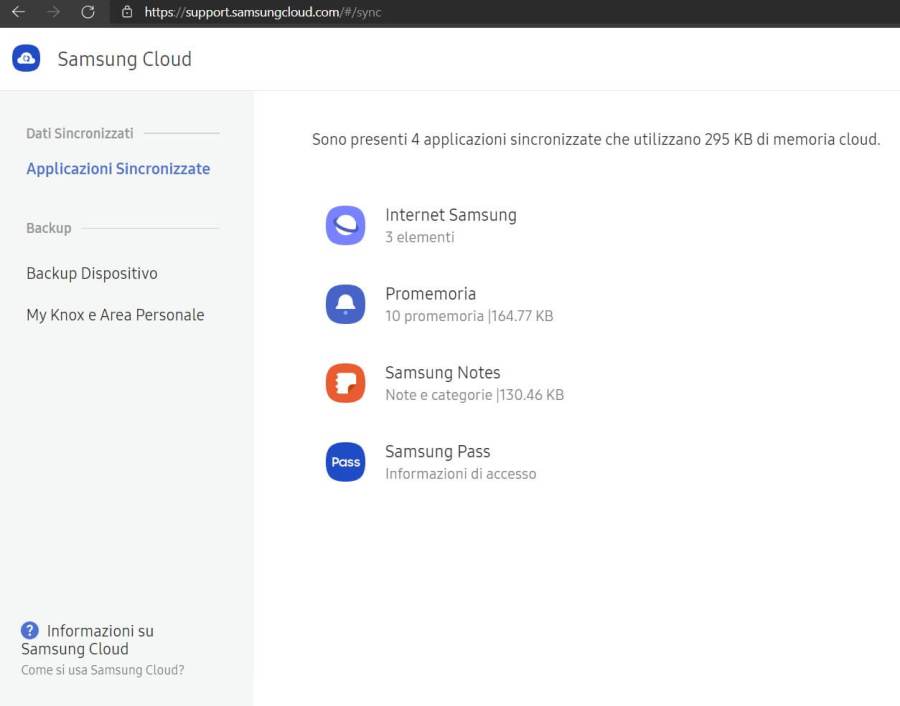Click the Samsung Cloud logo icon
The image size is (900, 706).
26,59
